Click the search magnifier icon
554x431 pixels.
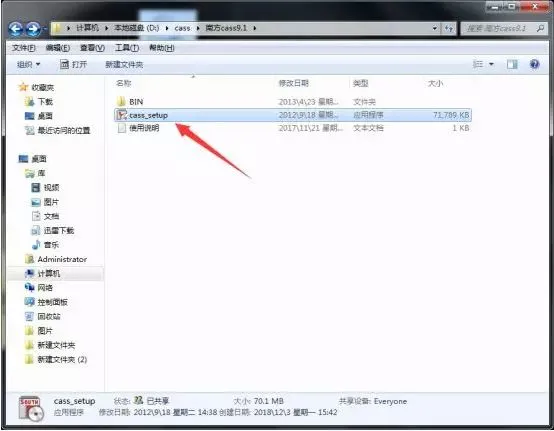(x=540, y=28)
